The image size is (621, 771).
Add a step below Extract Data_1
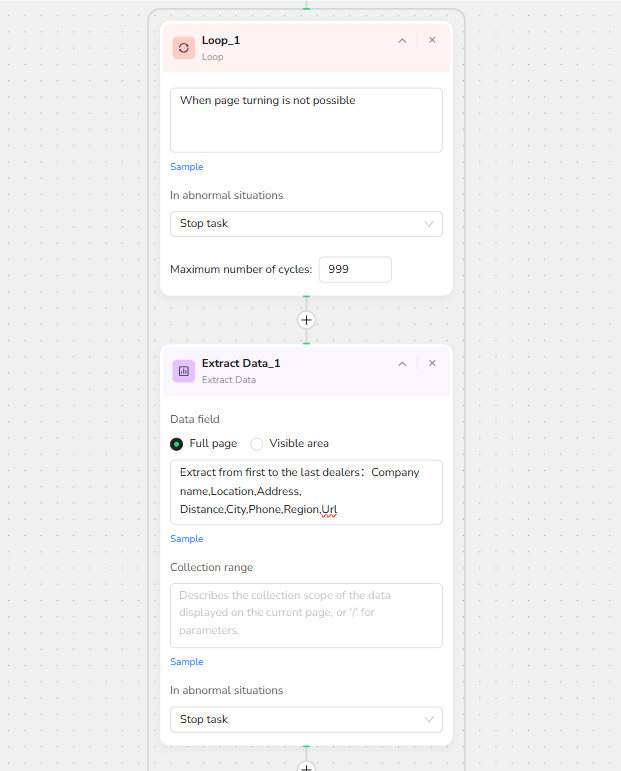[306, 766]
